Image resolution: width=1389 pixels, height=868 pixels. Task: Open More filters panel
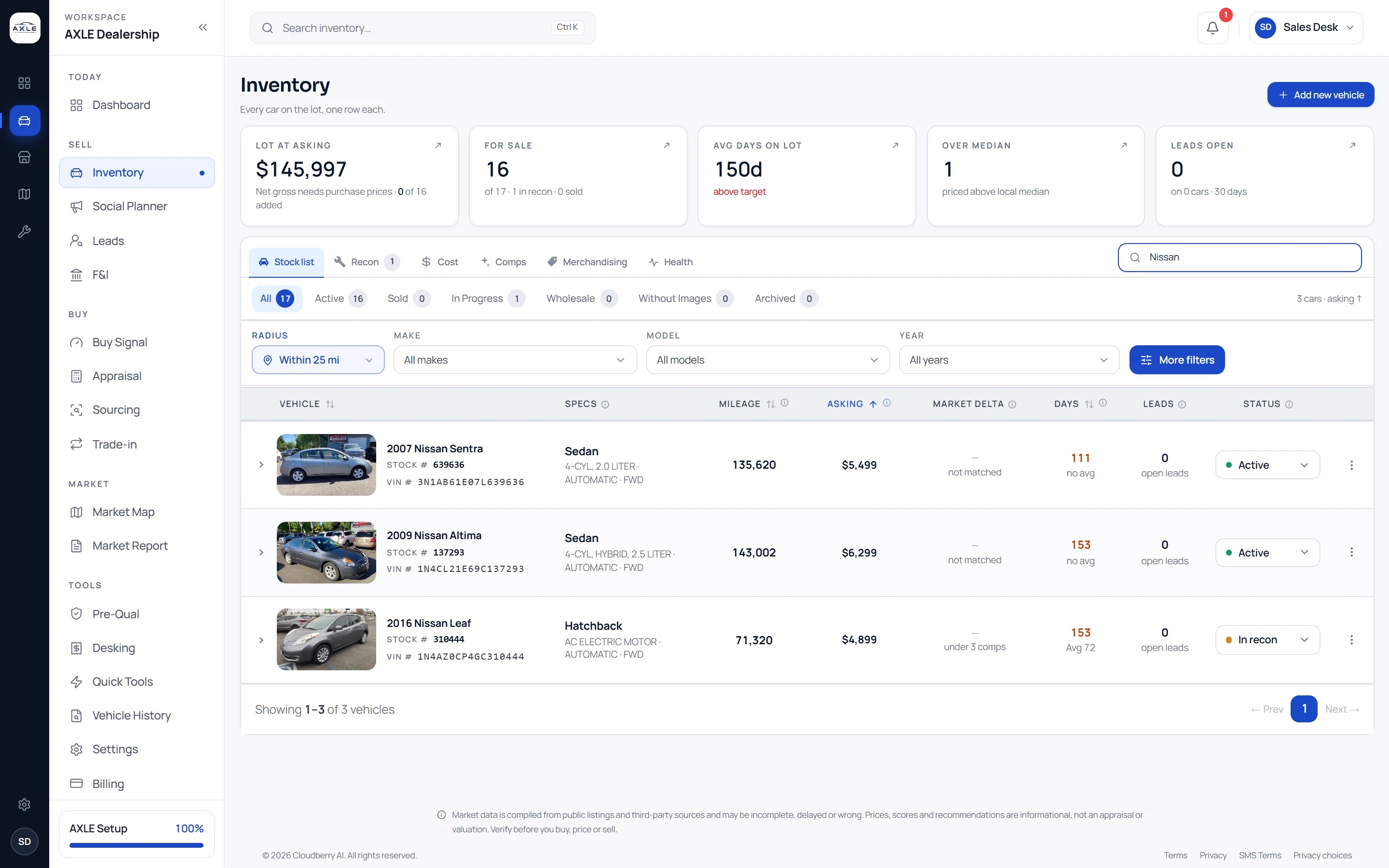(1177, 360)
